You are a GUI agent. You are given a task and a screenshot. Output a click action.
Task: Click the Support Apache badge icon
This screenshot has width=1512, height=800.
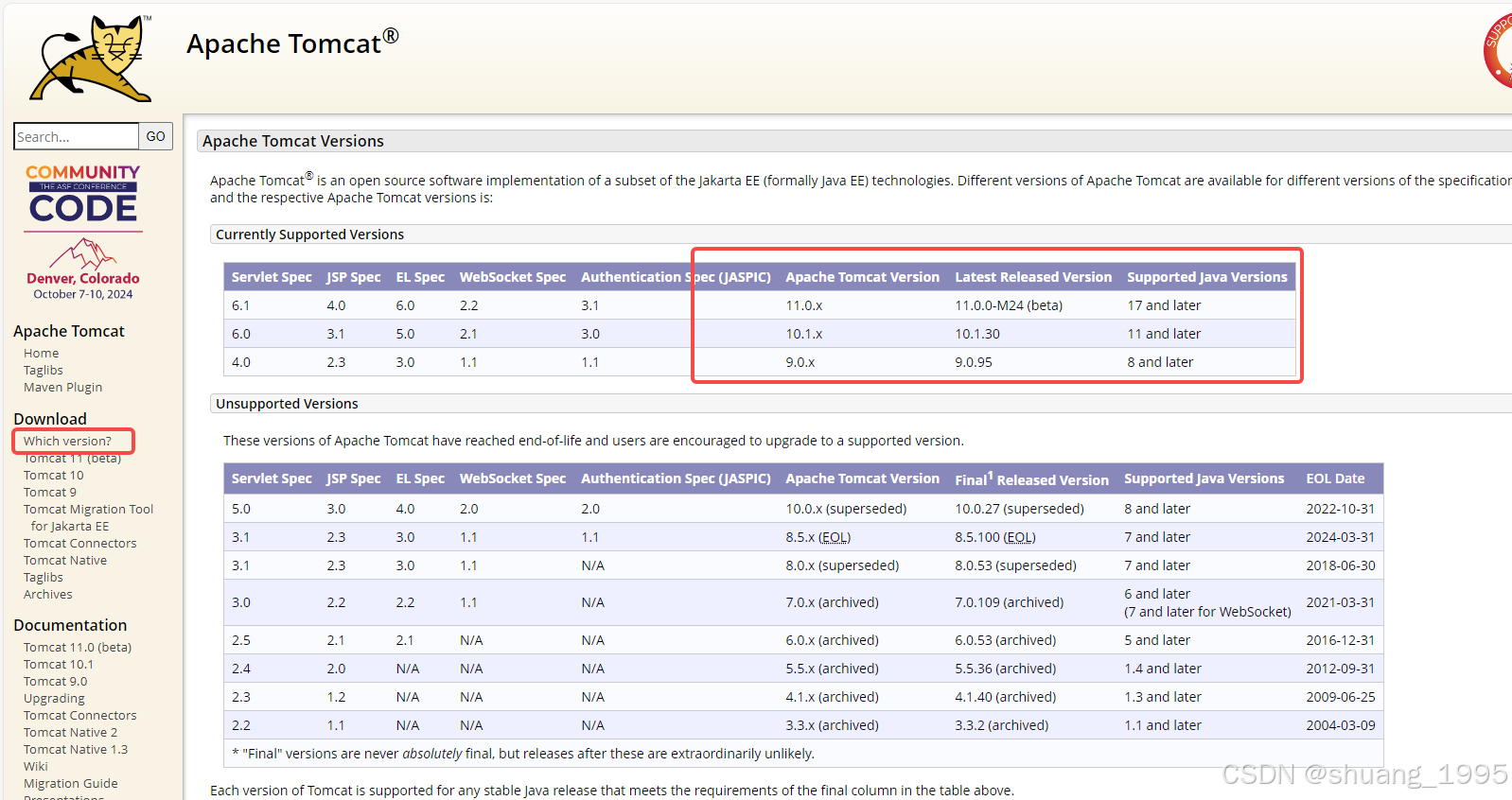(x=1499, y=51)
